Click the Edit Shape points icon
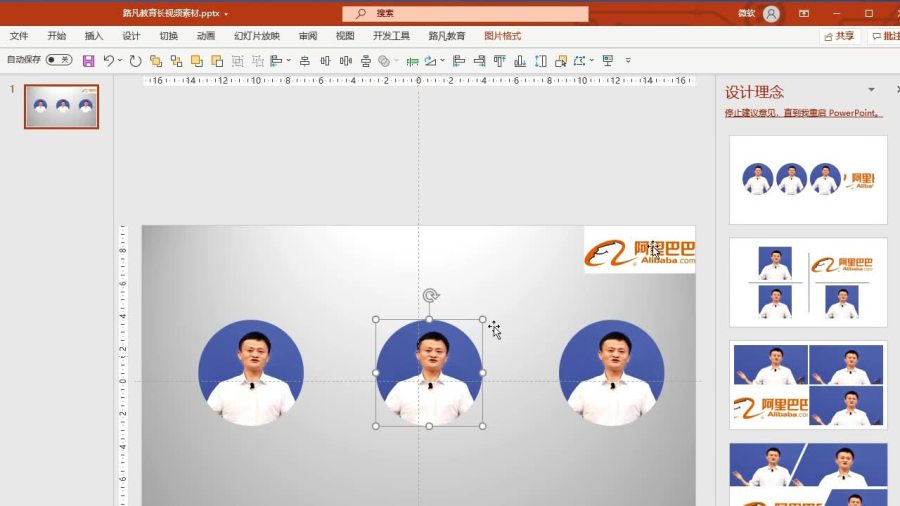 pyautogui.click(x=579, y=61)
